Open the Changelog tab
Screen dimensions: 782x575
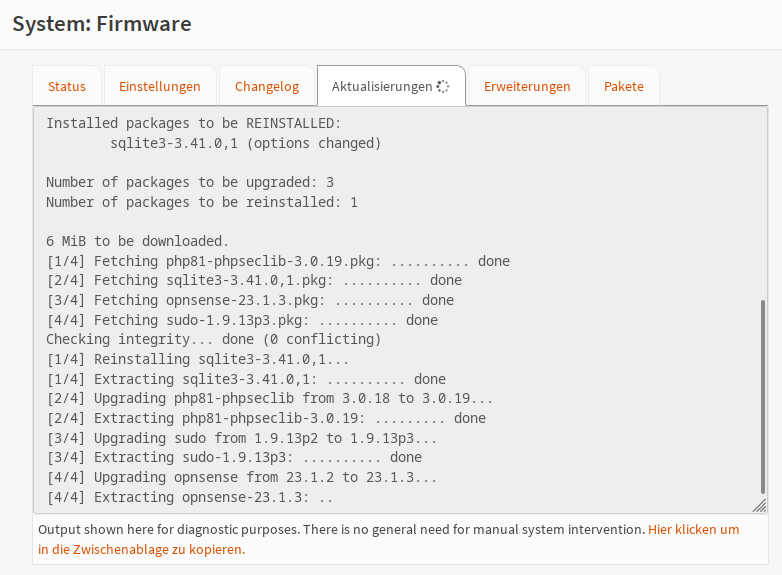[267, 86]
